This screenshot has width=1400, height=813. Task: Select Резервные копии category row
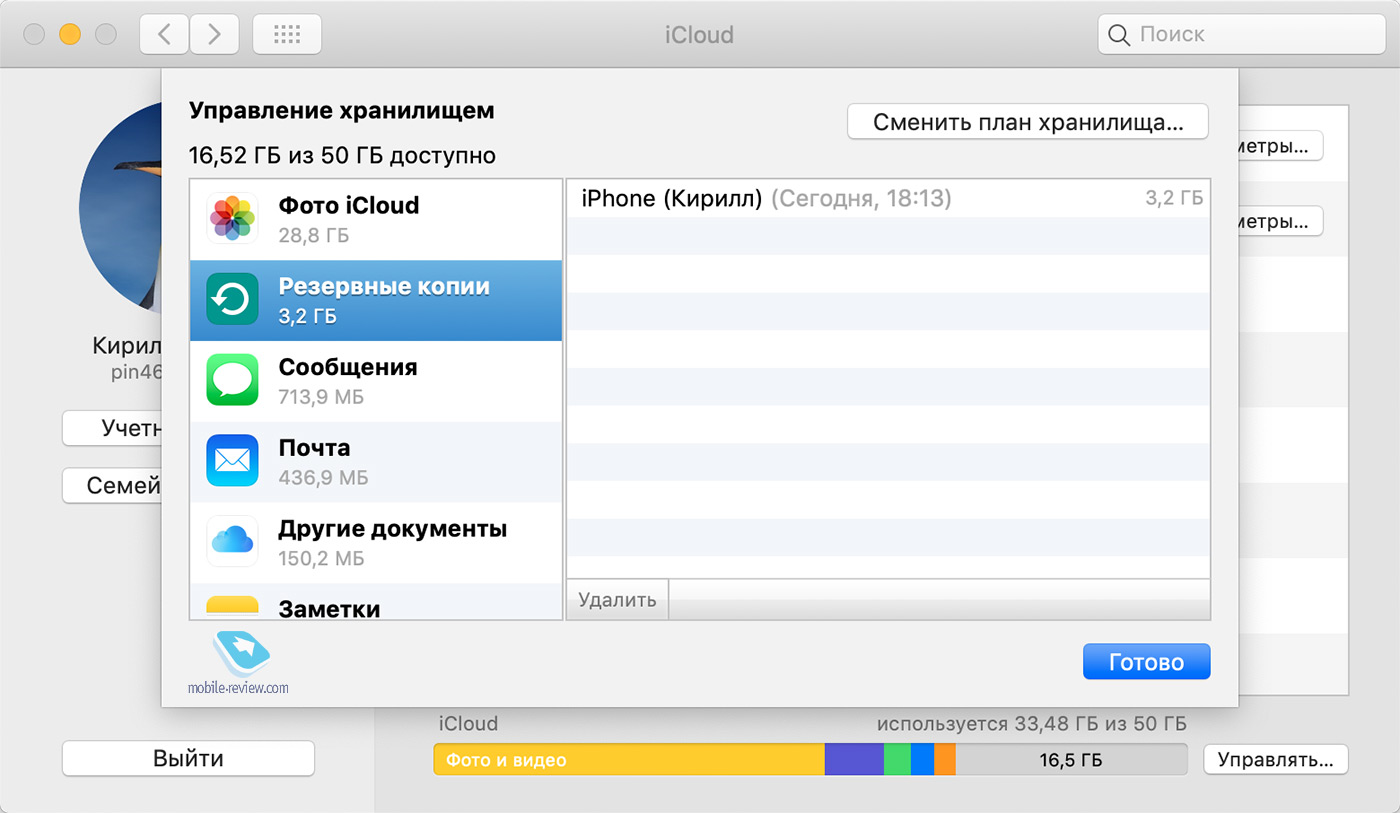point(376,300)
